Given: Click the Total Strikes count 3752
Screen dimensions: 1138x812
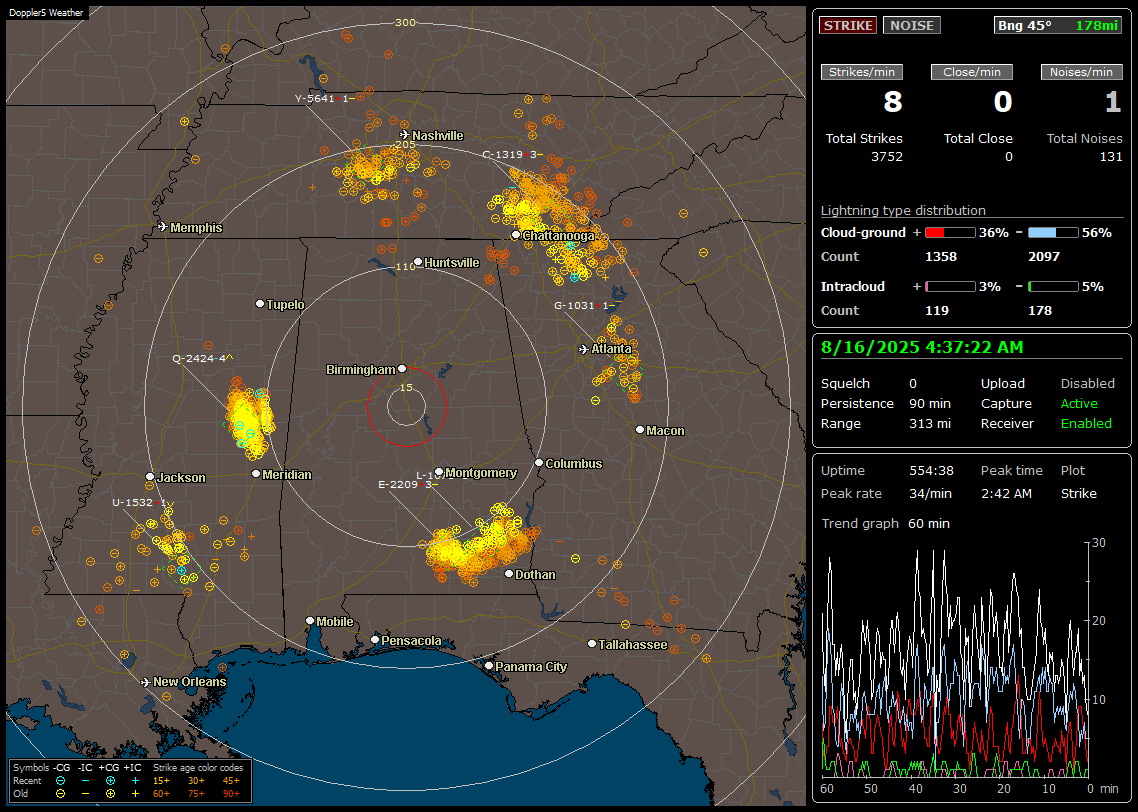Looking at the screenshot, I should (x=887, y=157).
